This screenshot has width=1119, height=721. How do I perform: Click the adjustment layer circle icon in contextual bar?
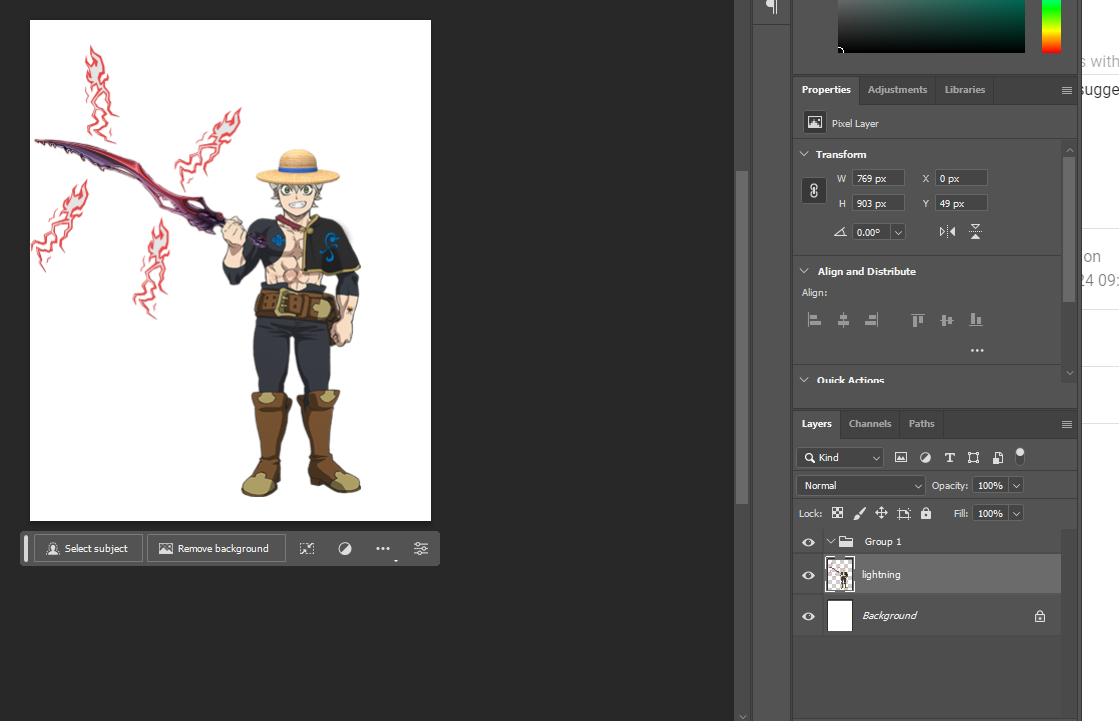click(345, 548)
